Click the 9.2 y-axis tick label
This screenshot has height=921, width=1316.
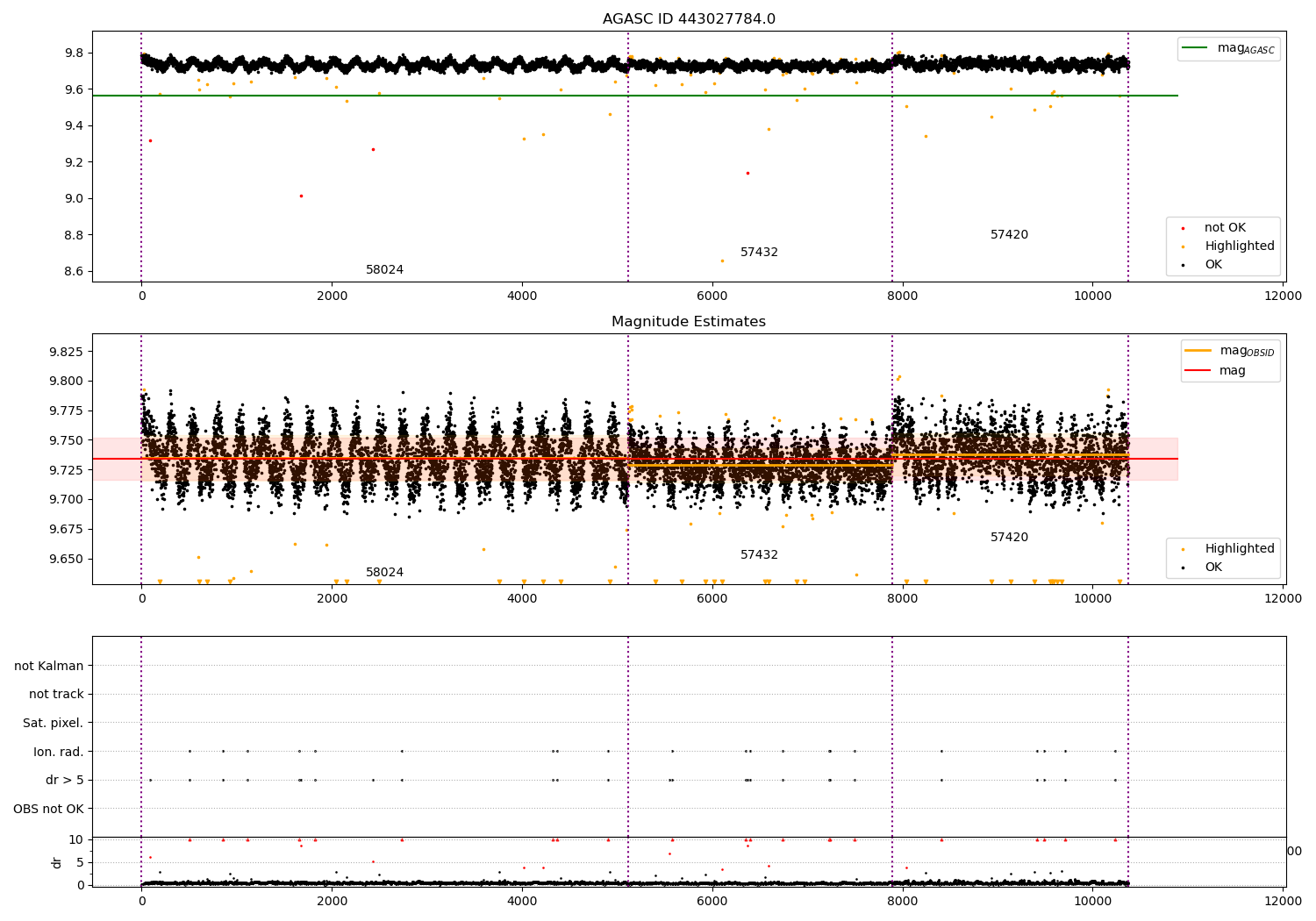[74, 162]
